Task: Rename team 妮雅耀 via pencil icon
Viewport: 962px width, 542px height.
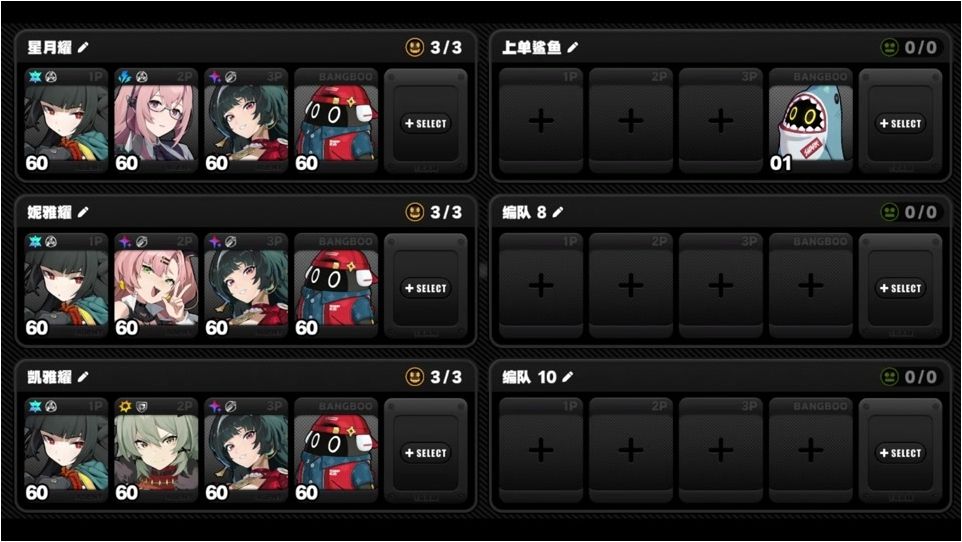Action: point(83,212)
